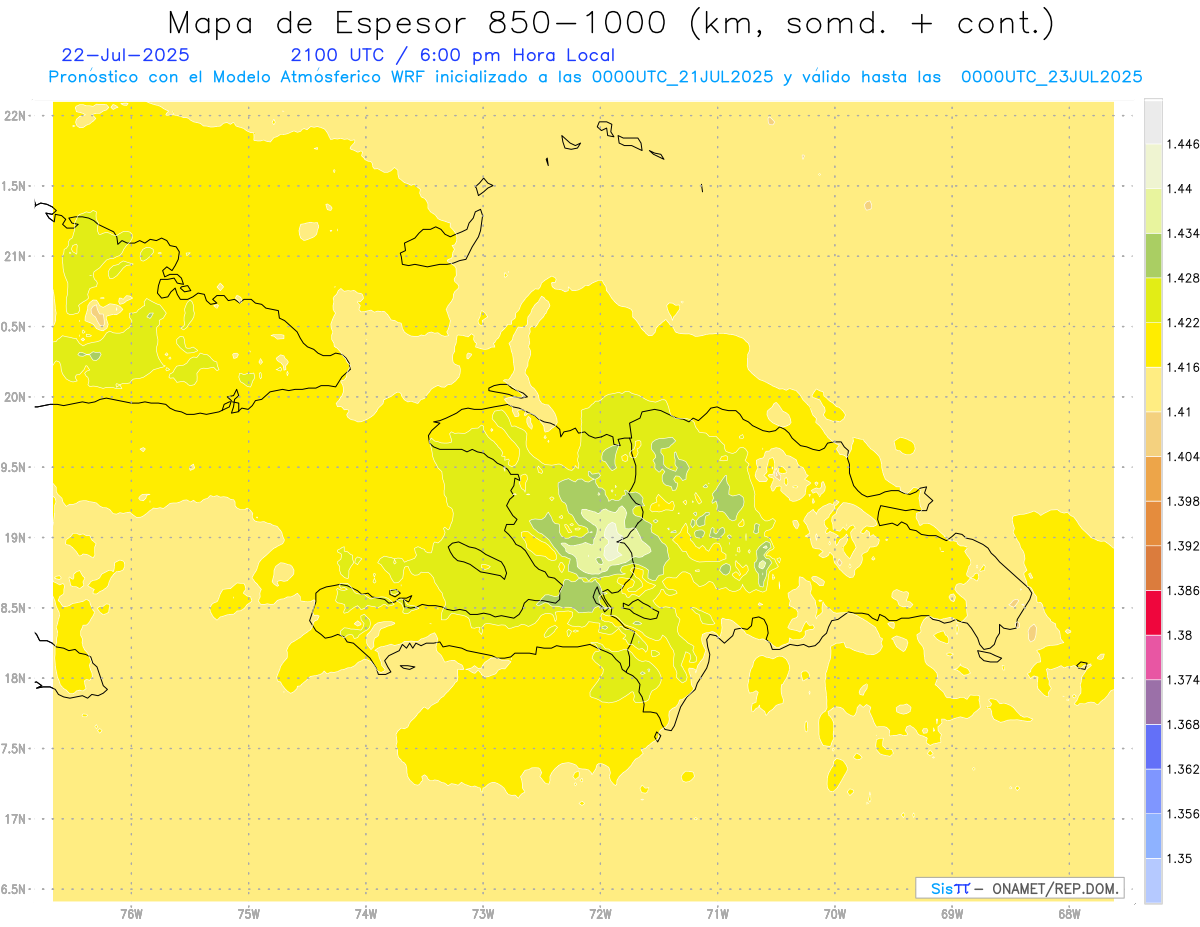Click the 69W longitude label

[x=952, y=913]
